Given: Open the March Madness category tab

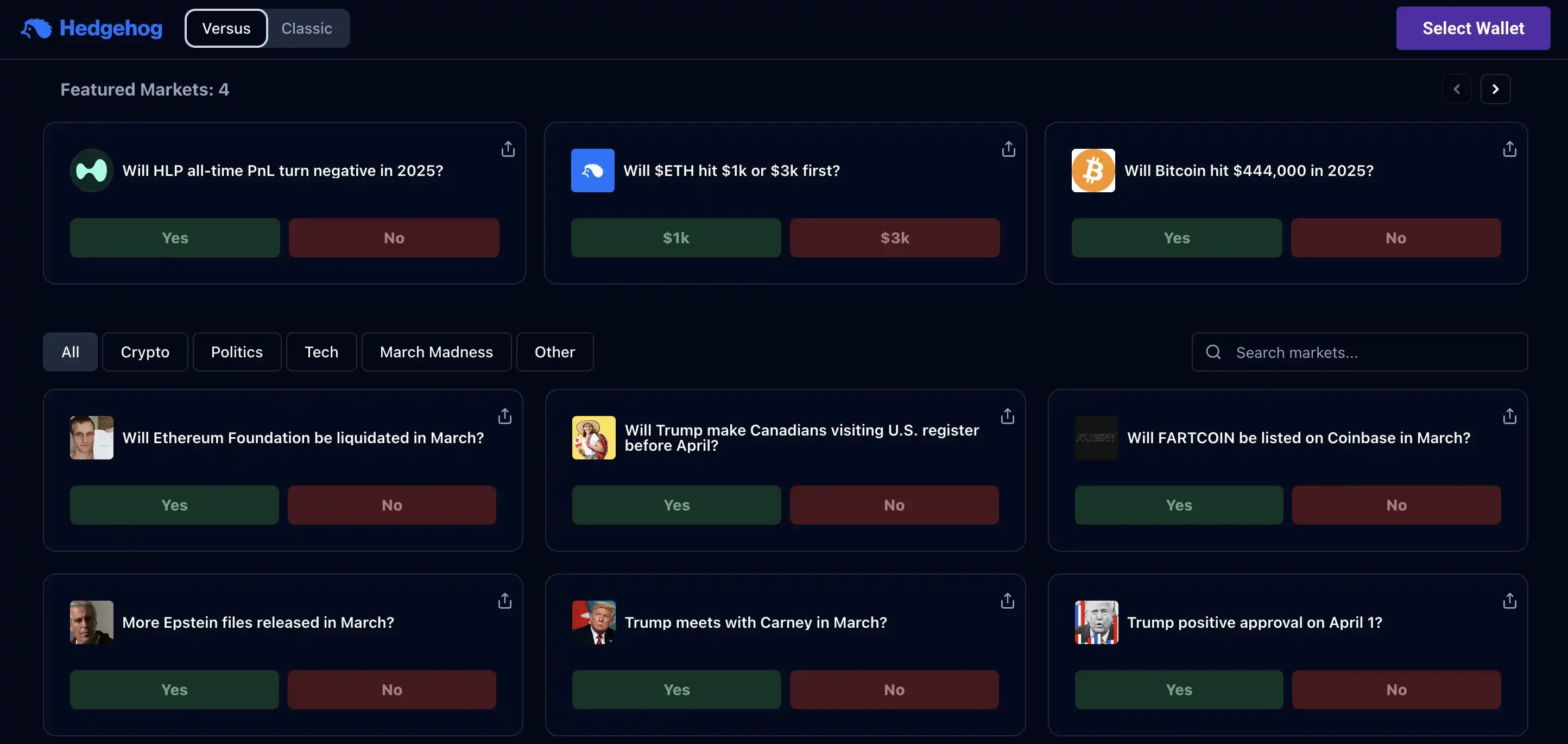Looking at the screenshot, I should click(437, 352).
